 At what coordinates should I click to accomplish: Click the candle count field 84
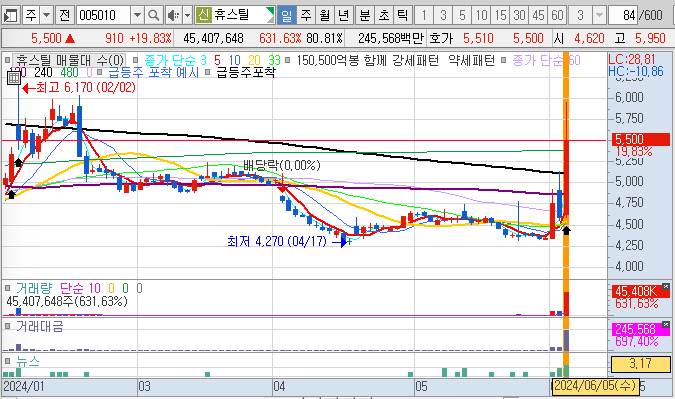coord(623,16)
